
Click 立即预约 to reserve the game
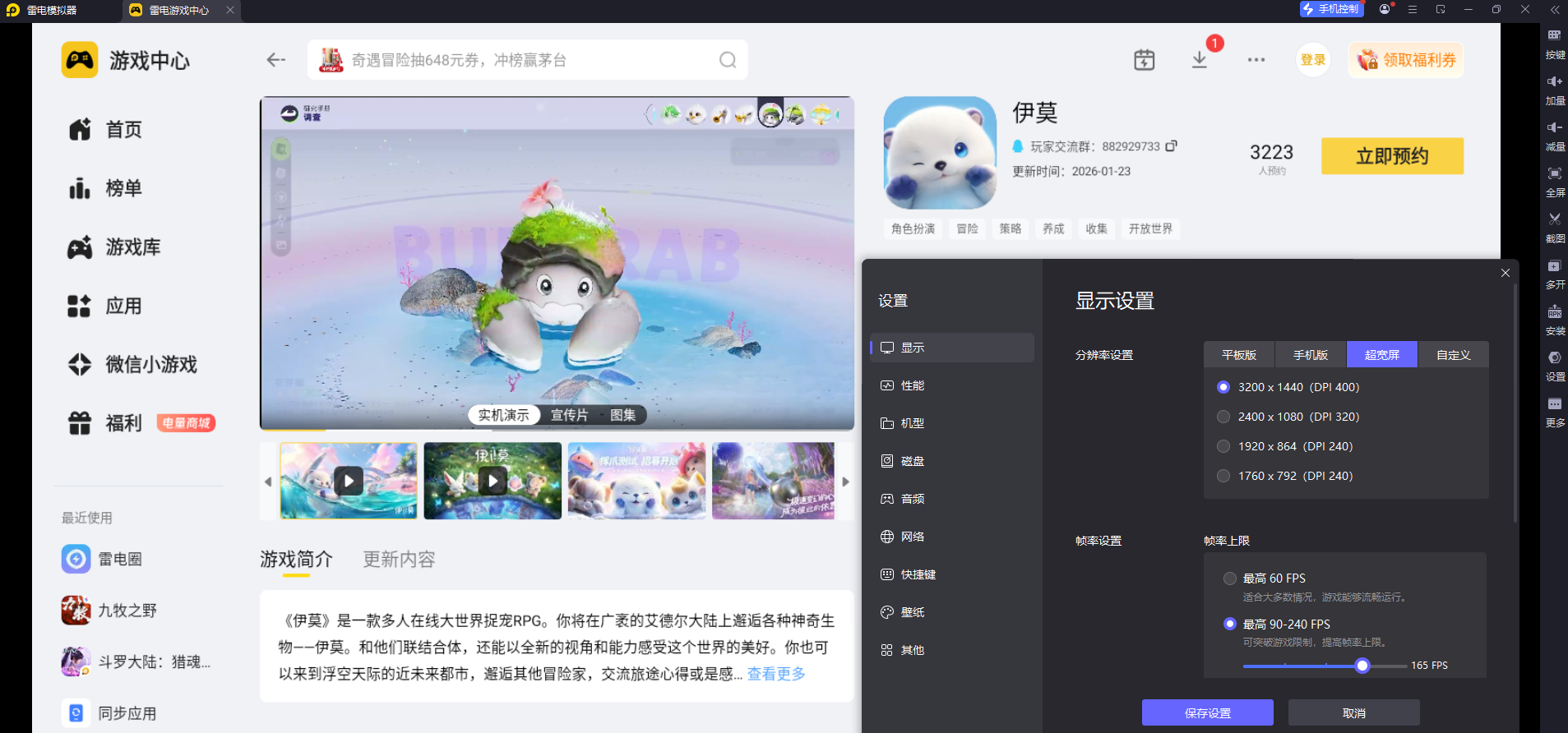click(1392, 156)
